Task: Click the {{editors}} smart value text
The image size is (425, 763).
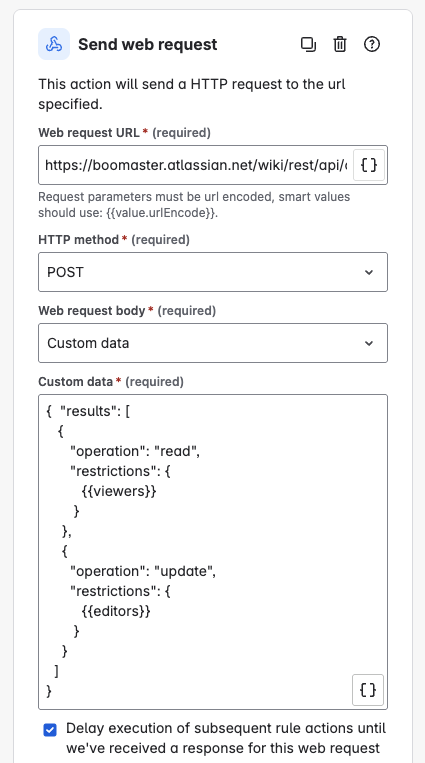Action: click(116, 611)
